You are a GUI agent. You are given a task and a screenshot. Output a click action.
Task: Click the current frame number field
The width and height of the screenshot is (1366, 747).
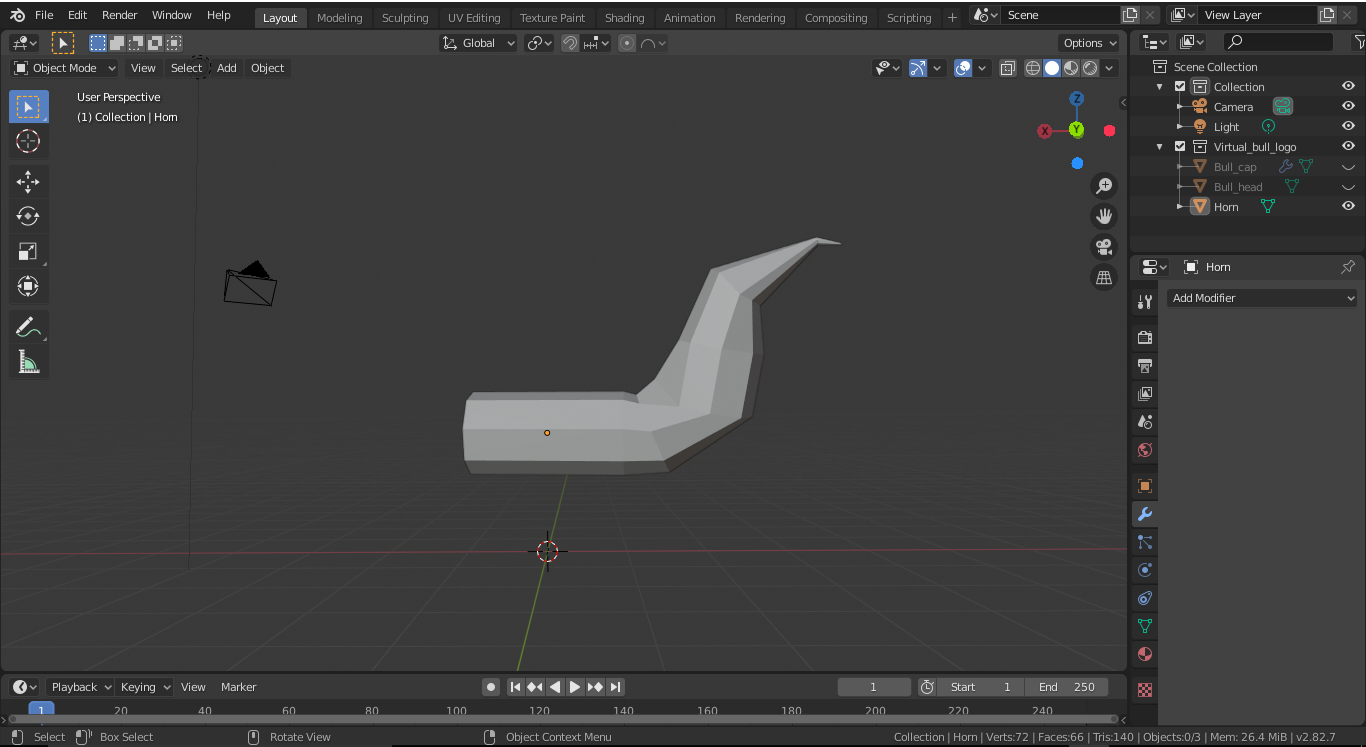click(874, 687)
